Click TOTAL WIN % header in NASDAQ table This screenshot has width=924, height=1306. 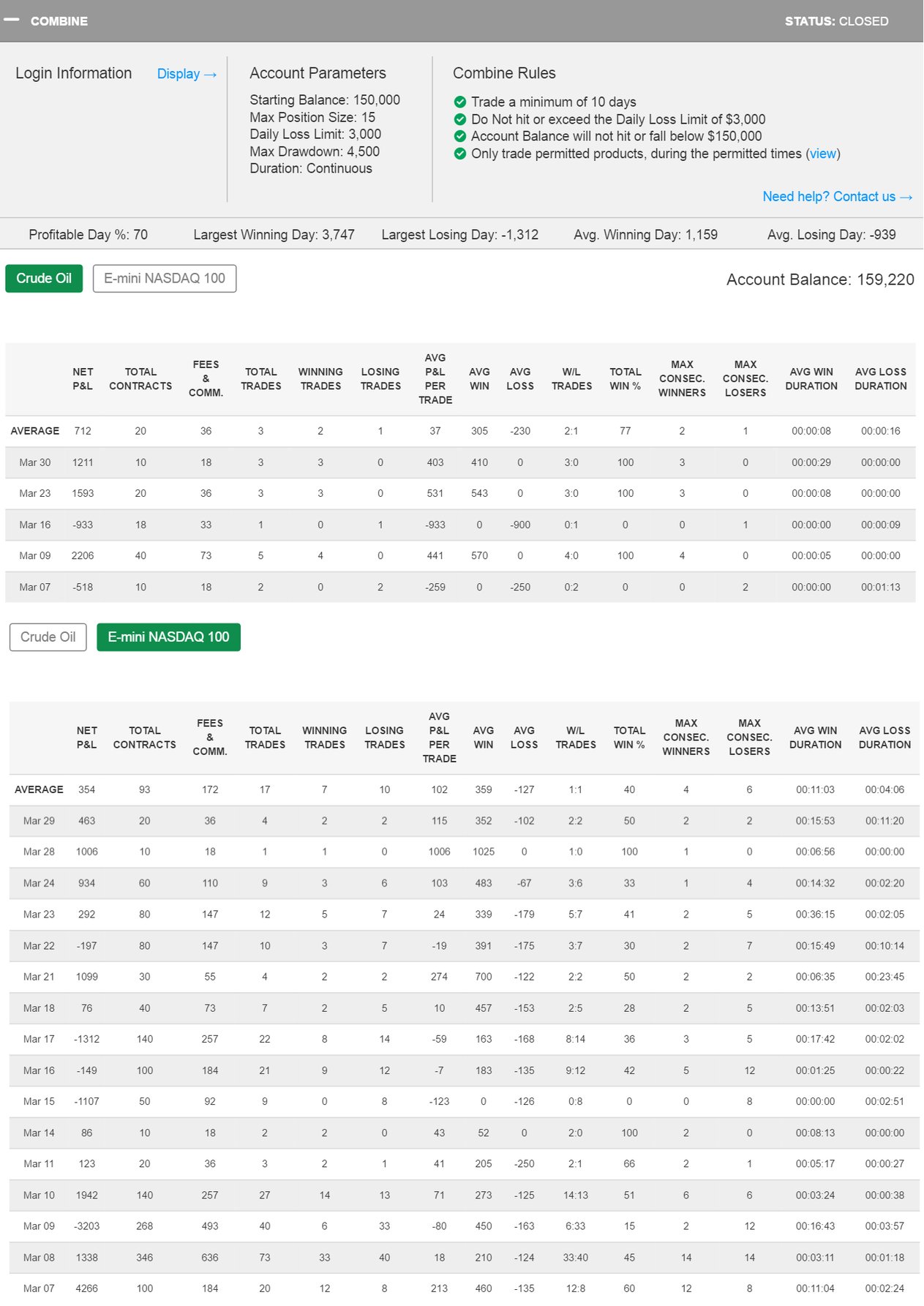point(629,738)
